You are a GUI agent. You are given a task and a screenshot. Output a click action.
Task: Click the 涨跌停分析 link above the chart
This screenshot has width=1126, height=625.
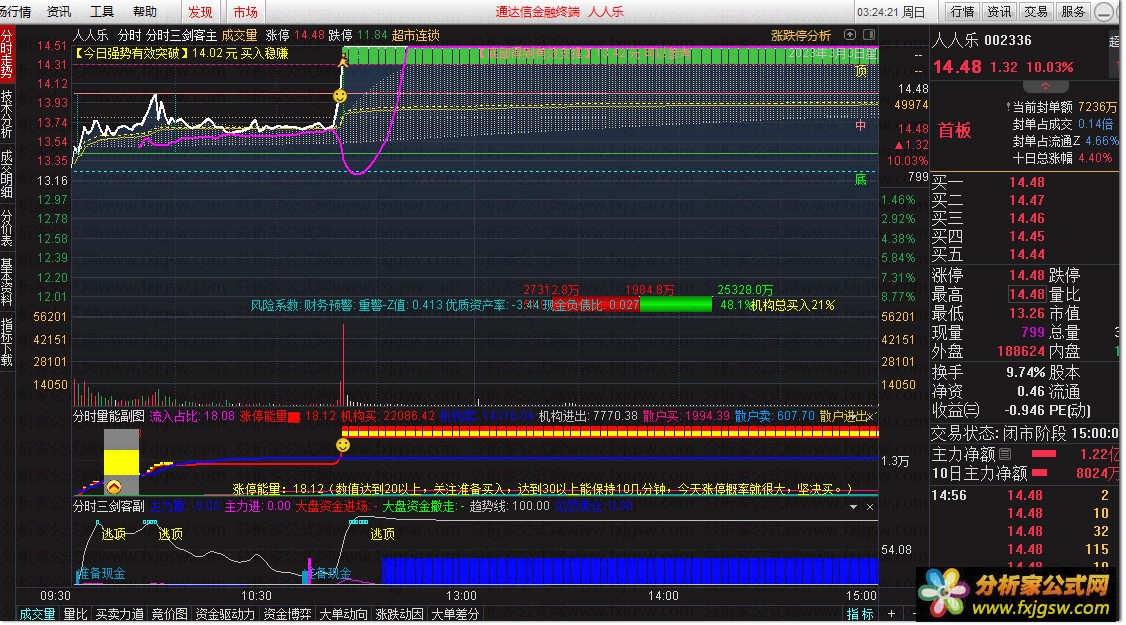click(801, 35)
